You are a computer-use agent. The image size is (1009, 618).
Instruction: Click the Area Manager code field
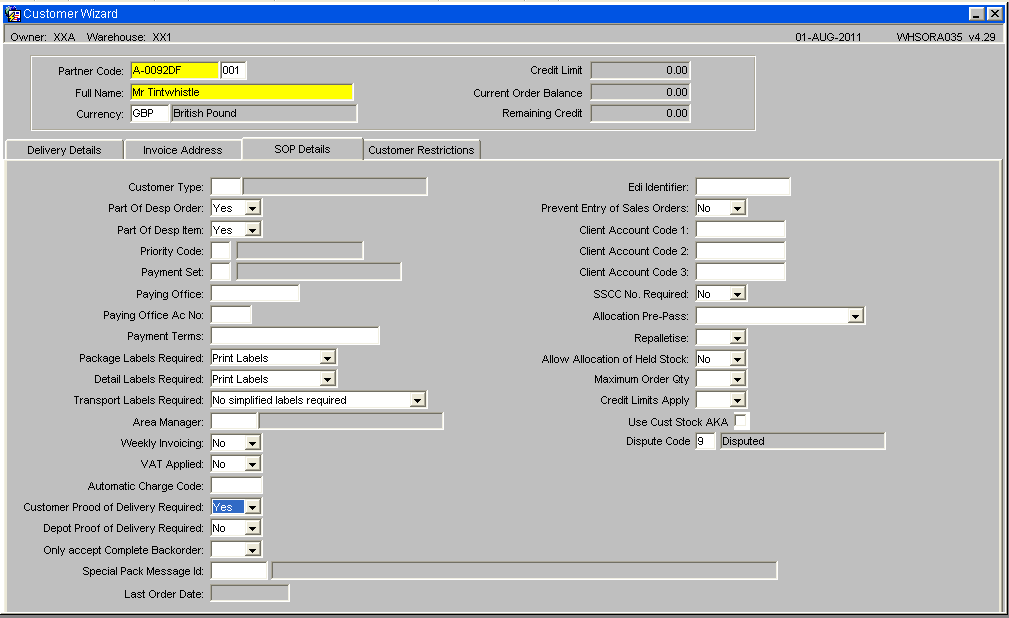(x=234, y=422)
